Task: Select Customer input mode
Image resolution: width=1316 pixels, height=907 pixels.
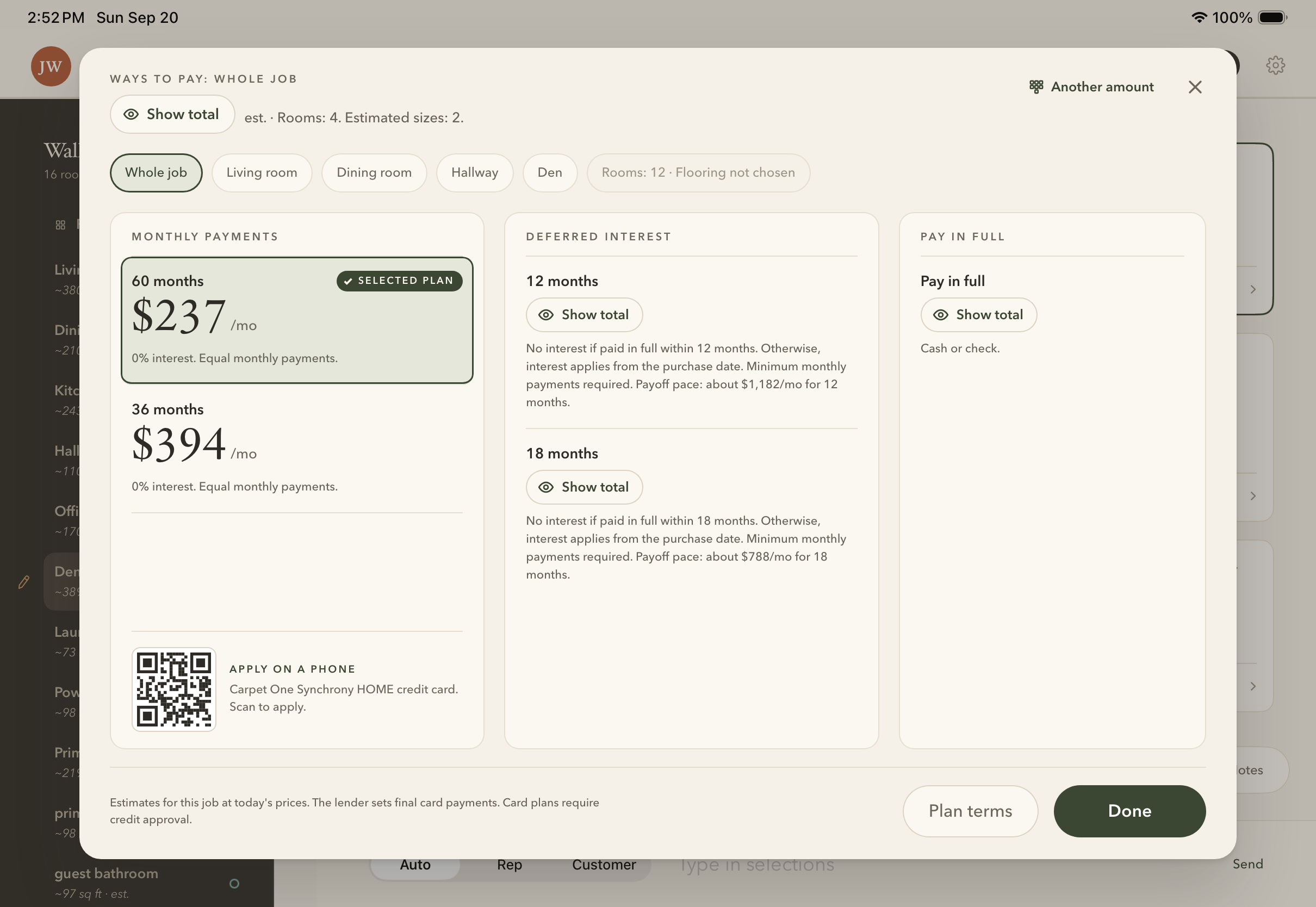Action: click(x=604, y=865)
